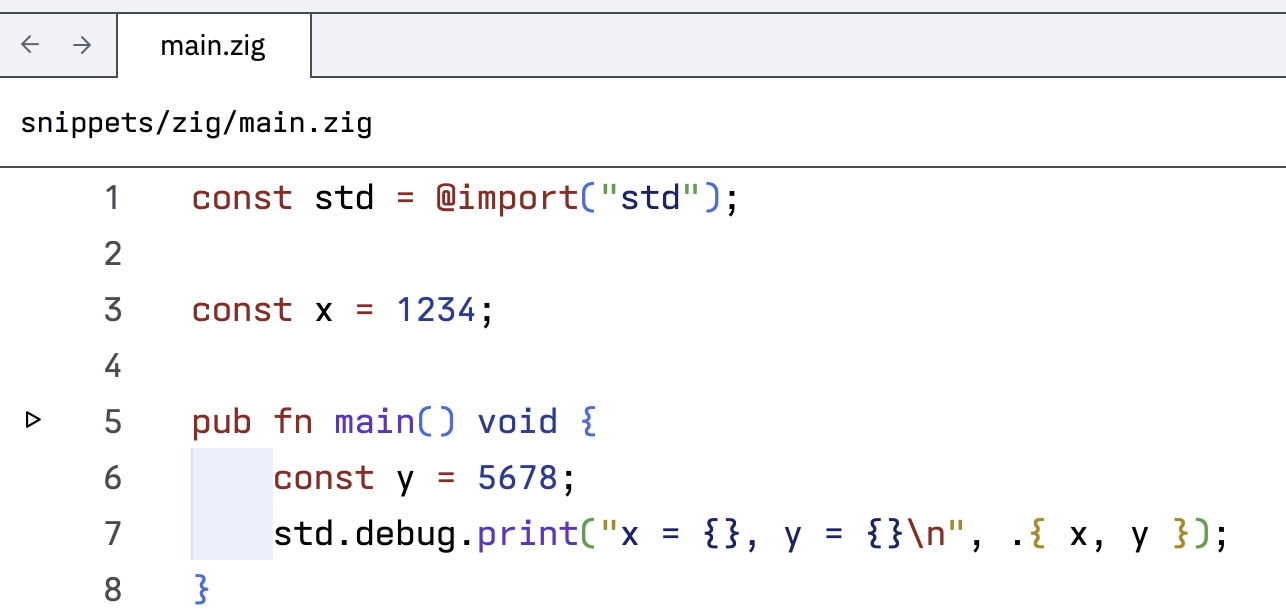The image size is (1286, 615).
Task: Click the @import builtin call
Action: (x=507, y=198)
